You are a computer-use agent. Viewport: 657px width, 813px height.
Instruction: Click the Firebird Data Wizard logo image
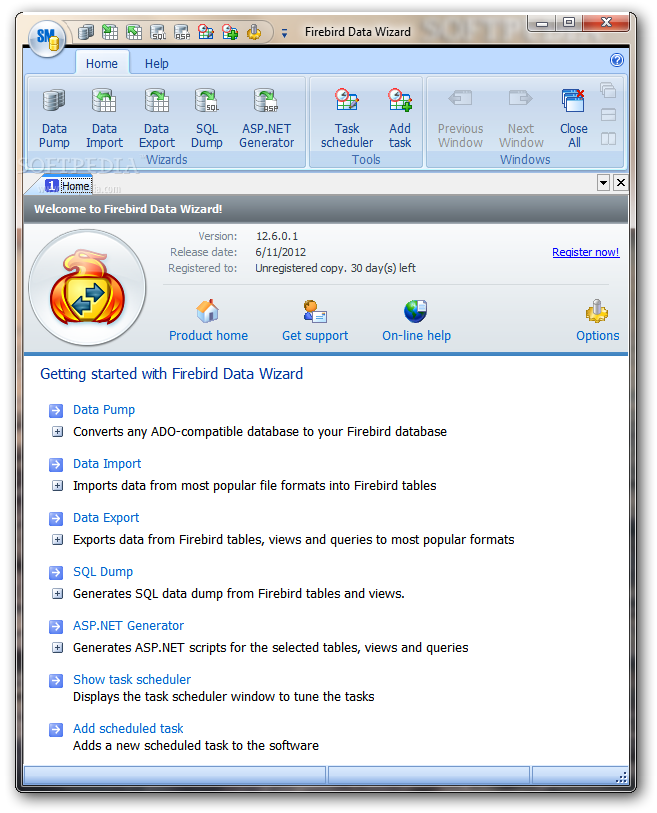pos(87,288)
